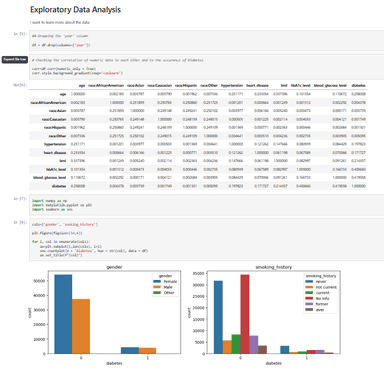Select the Exploratory Data Analysis heading
Viewport: 384px width, 371px height.
coord(75,10)
